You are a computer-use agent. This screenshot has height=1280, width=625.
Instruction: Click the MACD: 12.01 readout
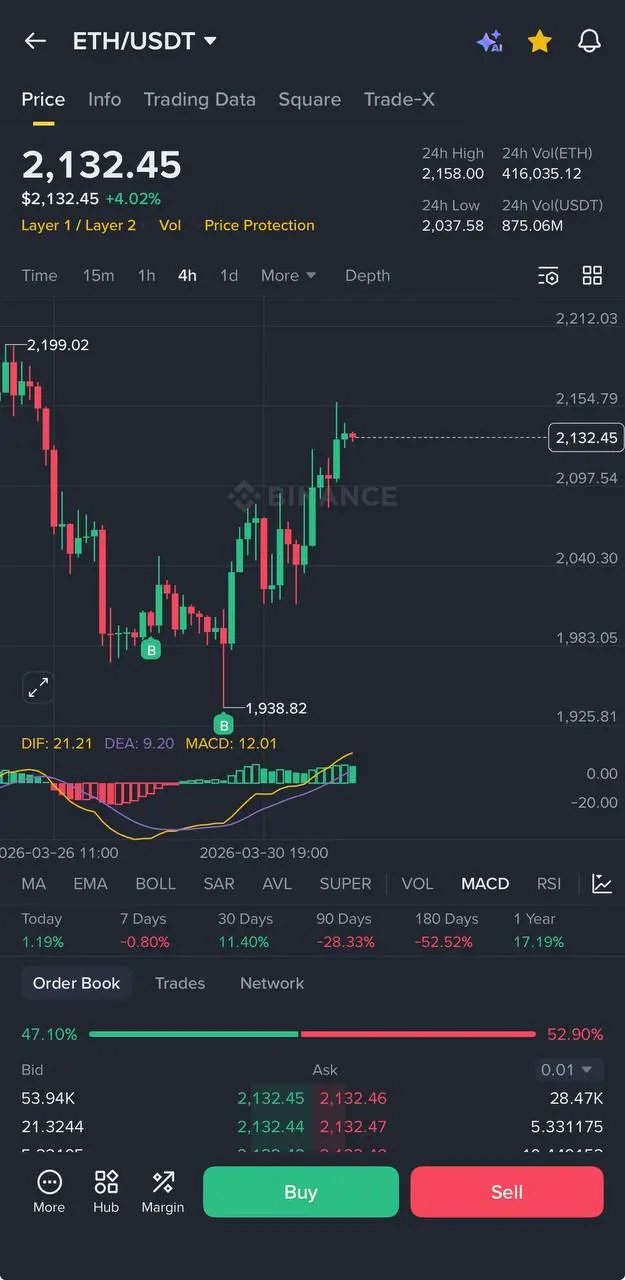231,743
